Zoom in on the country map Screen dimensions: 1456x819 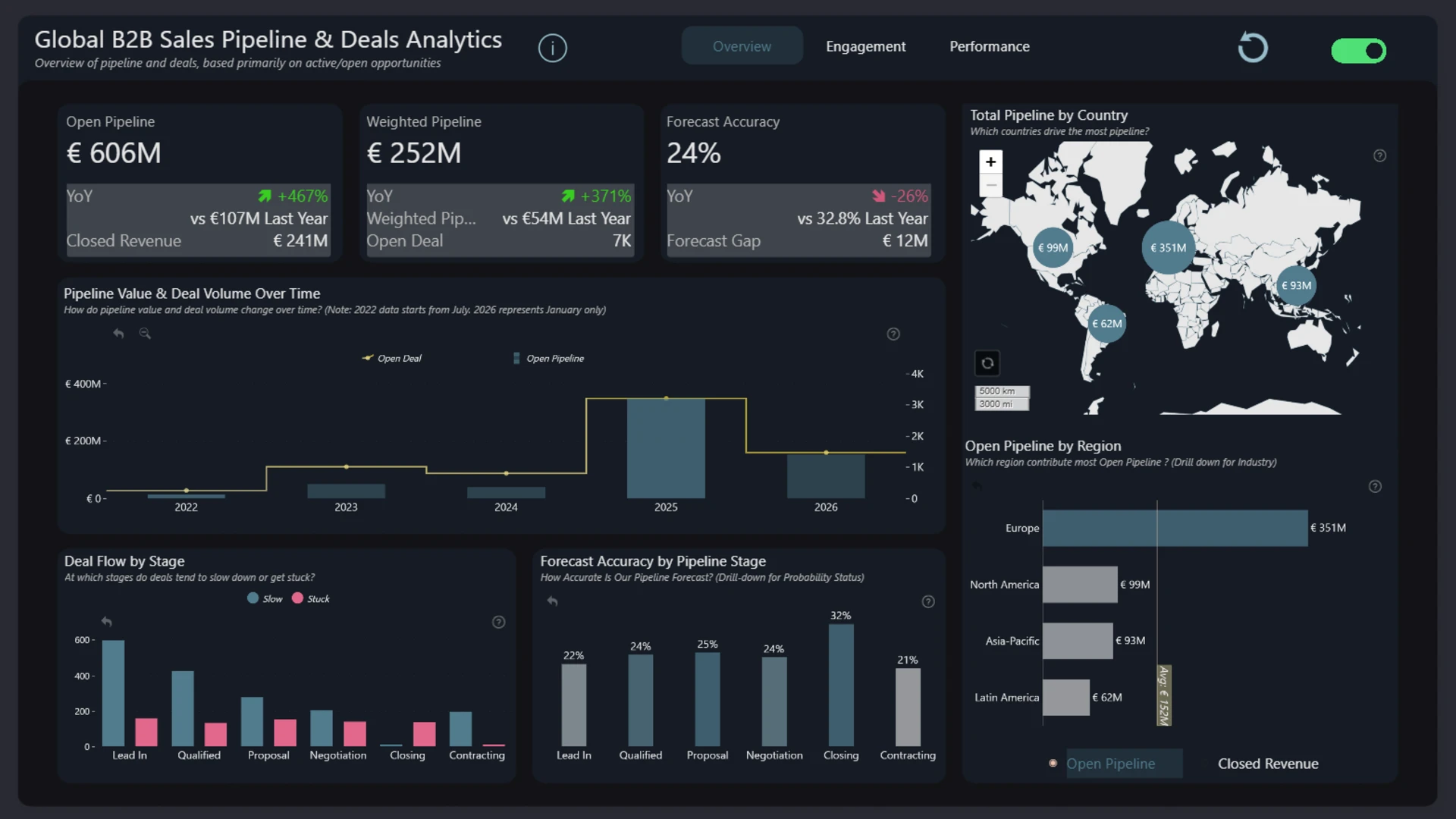[x=990, y=162]
